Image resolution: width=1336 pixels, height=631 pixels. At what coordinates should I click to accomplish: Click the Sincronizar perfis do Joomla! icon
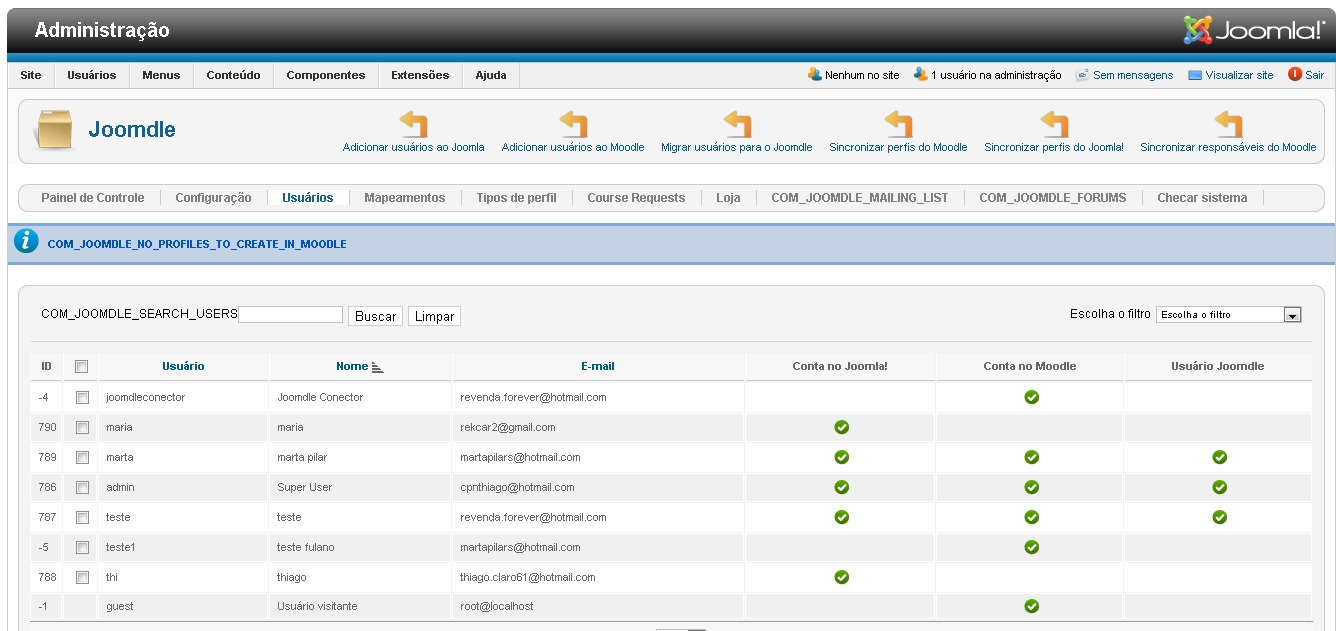coord(1054,125)
